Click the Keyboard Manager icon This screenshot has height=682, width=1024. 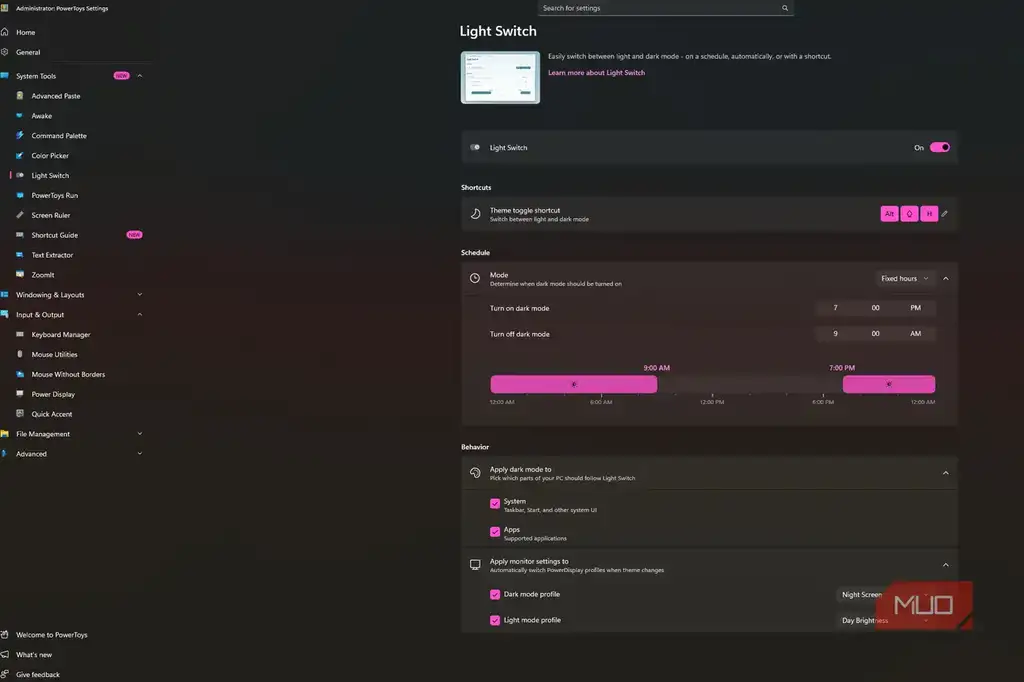[x=20, y=334]
